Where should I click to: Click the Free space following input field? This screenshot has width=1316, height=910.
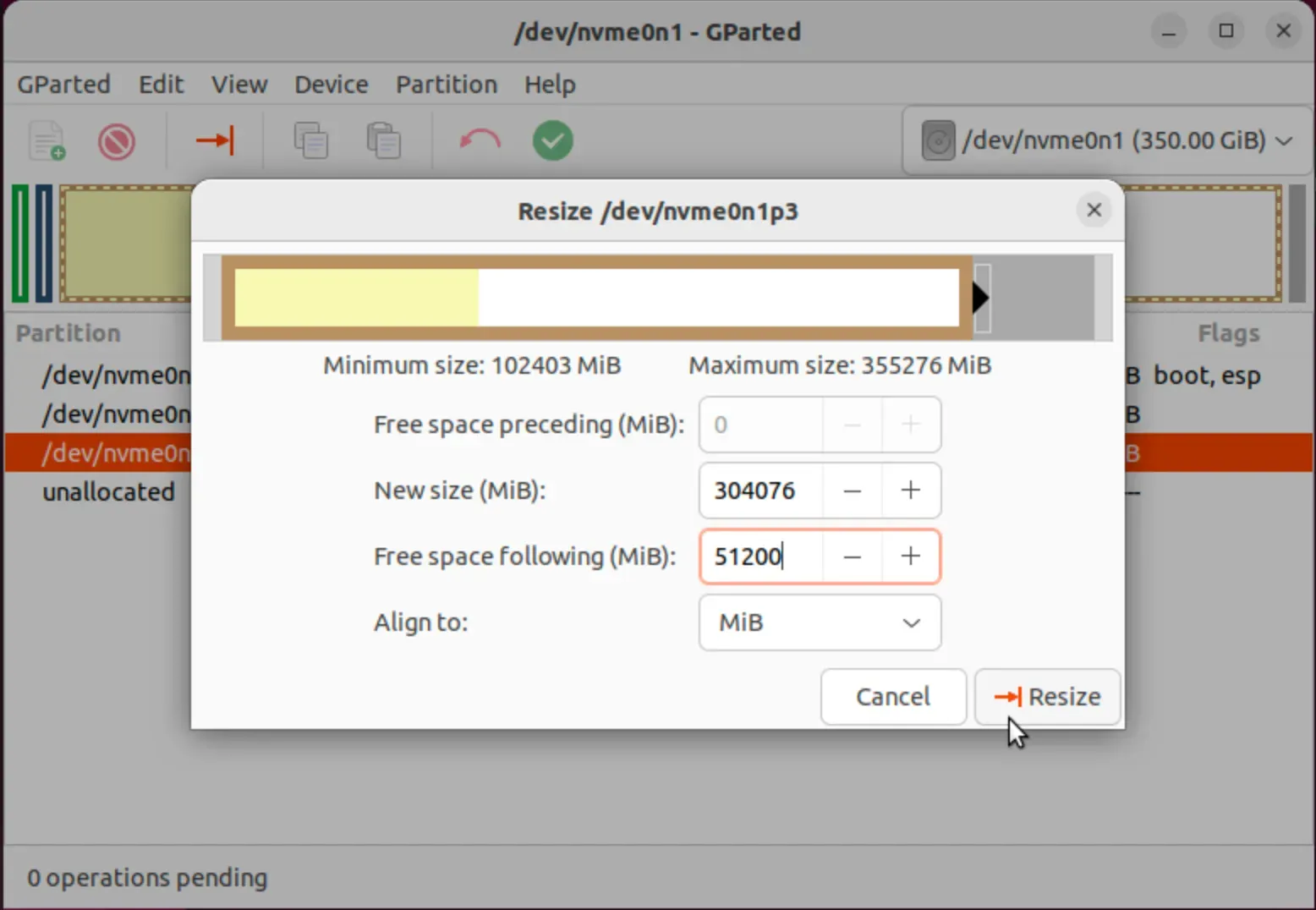(761, 556)
